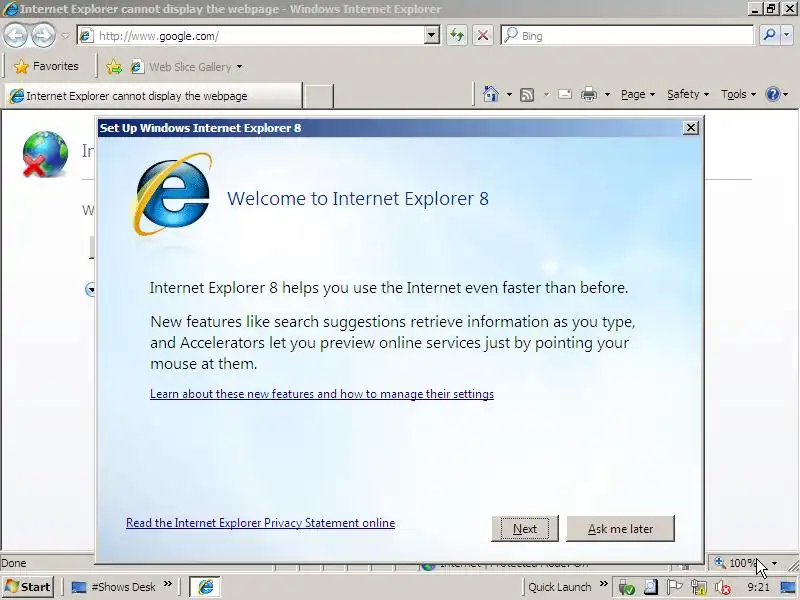Click the green shield tray icon
This screenshot has width=800, height=600.
626,588
